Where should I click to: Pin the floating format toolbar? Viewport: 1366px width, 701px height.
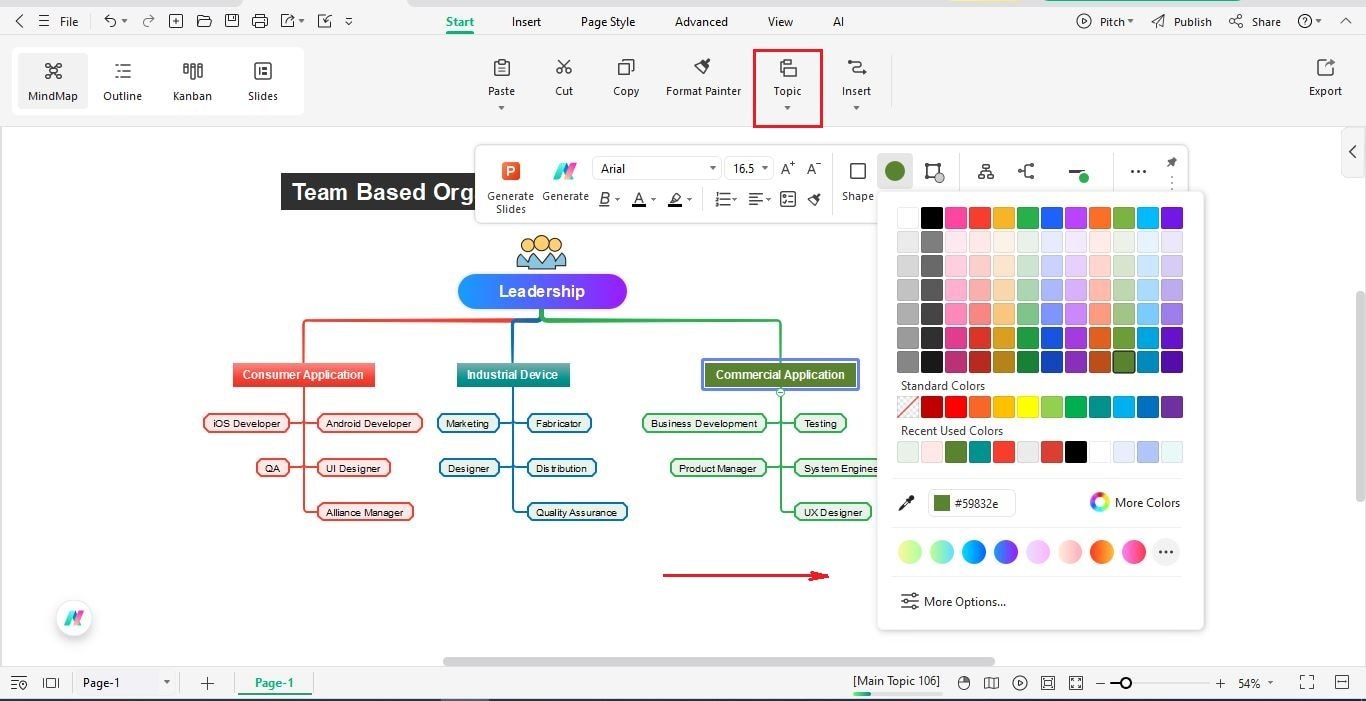[x=1171, y=161]
